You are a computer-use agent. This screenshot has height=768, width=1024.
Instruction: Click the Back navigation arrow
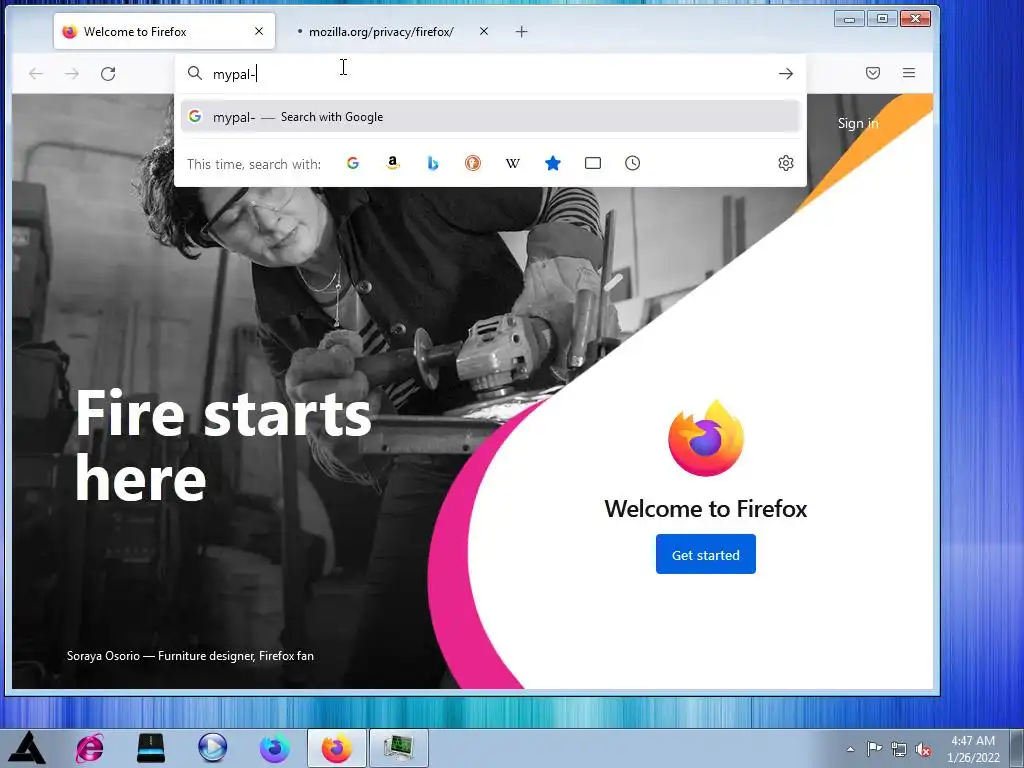click(x=36, y=74)
